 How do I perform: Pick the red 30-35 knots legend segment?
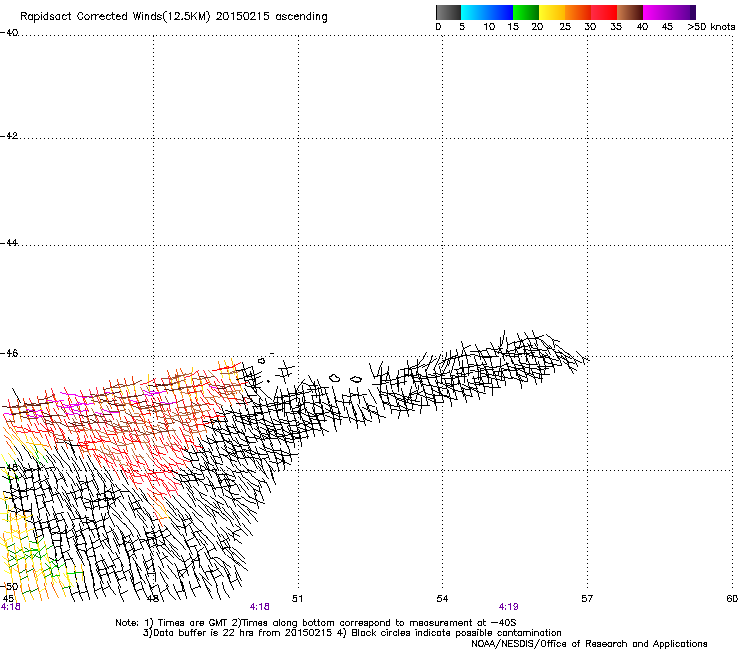604,12
